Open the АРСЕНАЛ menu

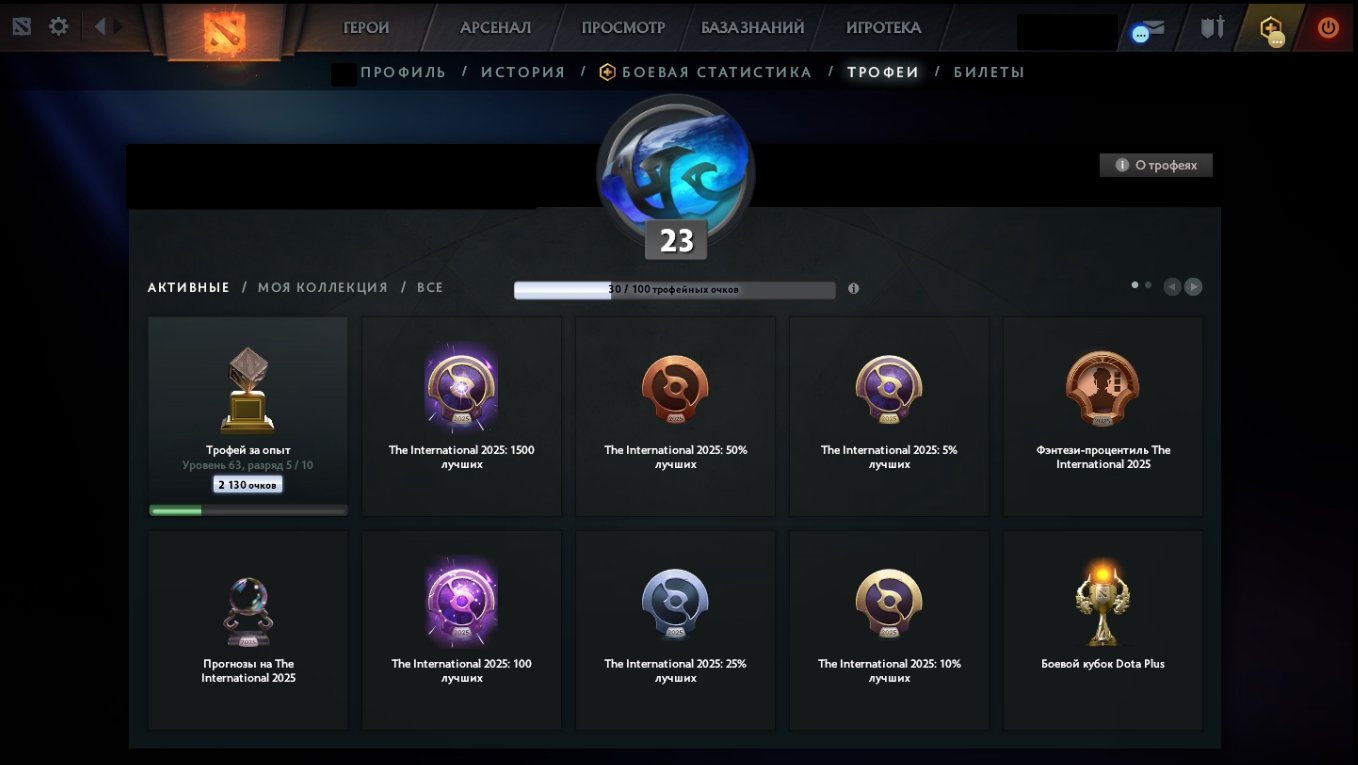tap(495, 28)
